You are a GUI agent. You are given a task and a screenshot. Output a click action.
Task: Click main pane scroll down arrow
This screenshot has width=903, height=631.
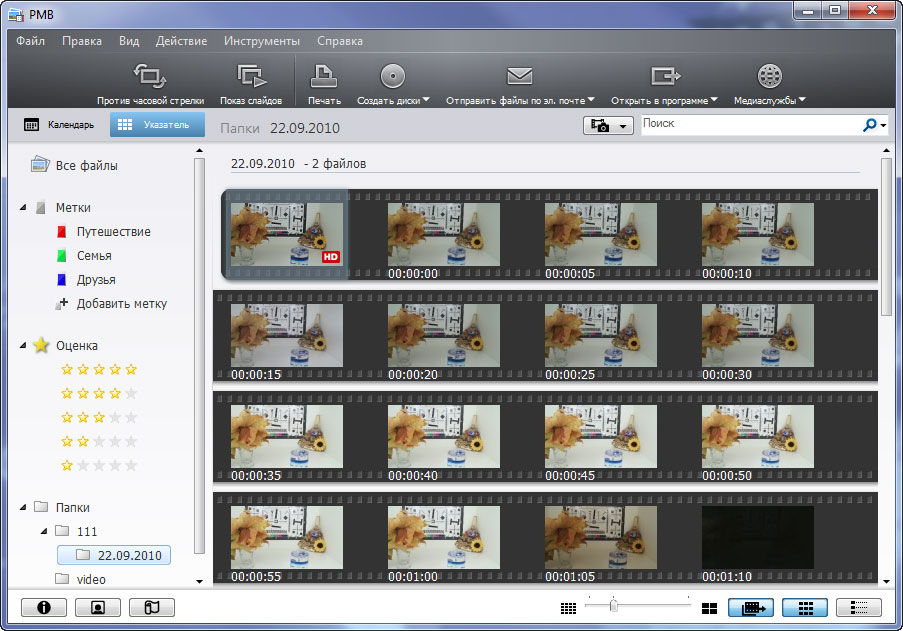(886, 581)
